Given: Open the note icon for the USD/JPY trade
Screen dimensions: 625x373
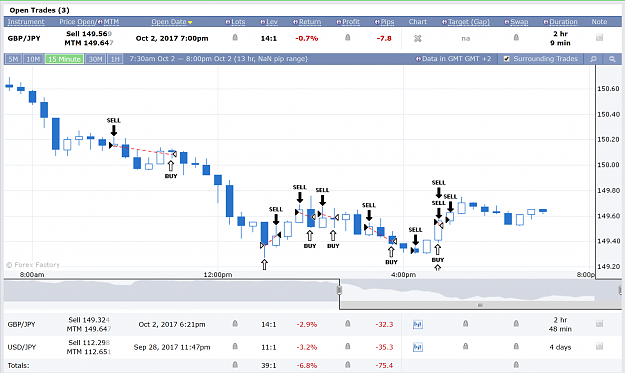Looking at the screenshot, I should (x=599, y=346).
